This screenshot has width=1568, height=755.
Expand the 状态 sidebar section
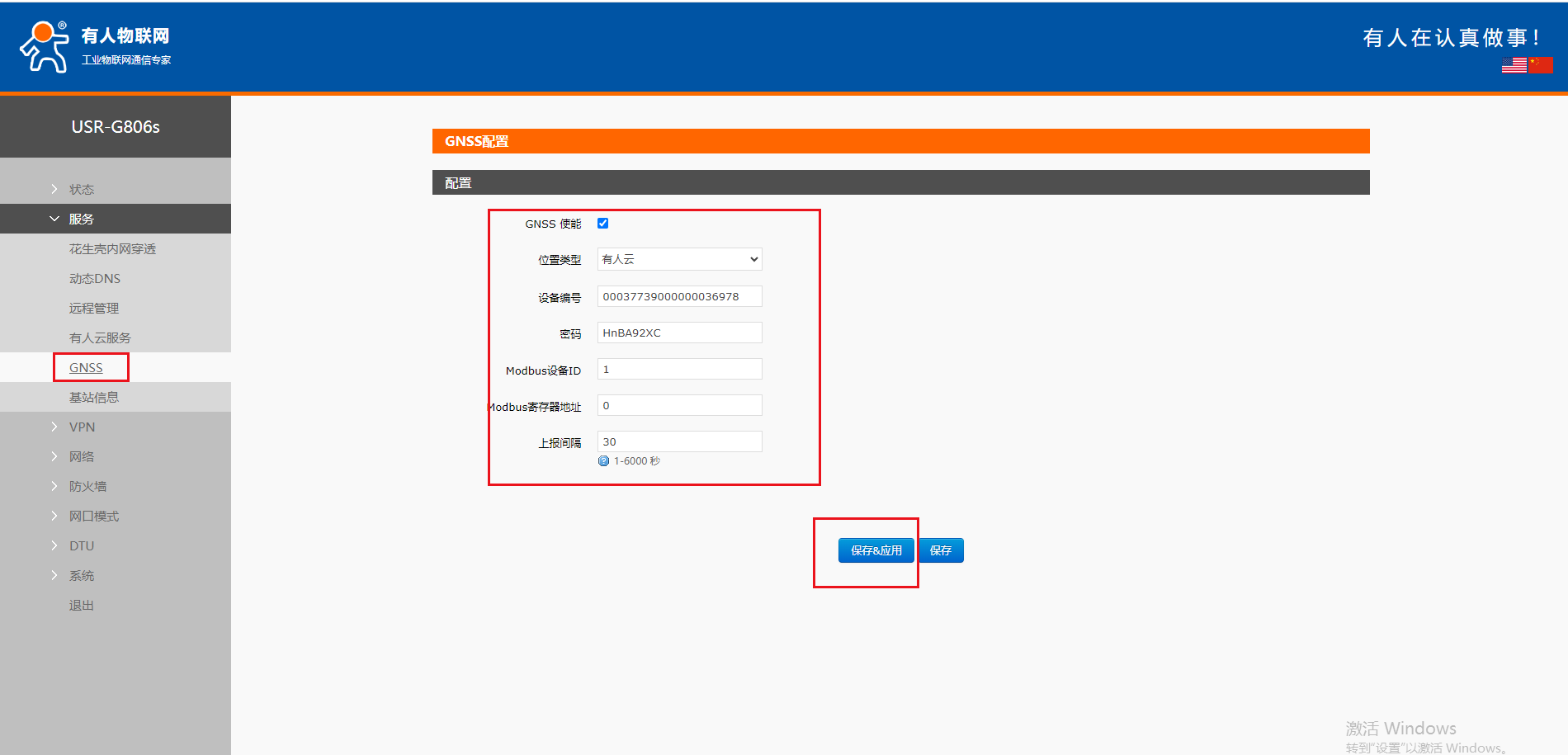(81, 189)
